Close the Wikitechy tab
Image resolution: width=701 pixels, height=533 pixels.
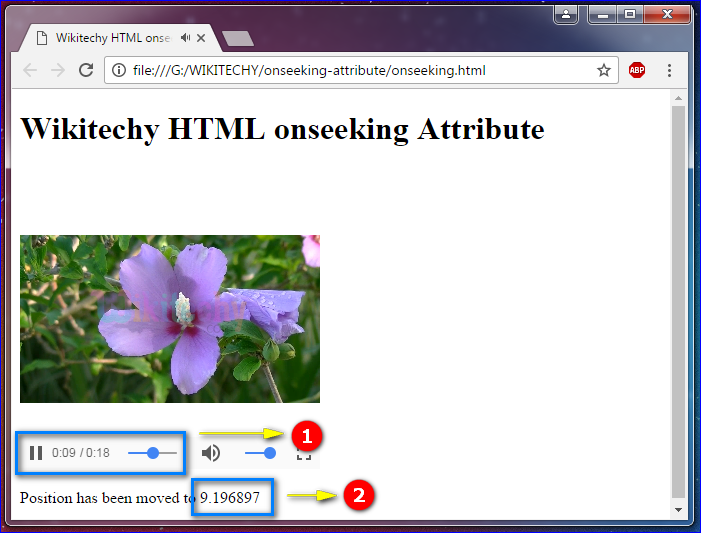(201, 38)
